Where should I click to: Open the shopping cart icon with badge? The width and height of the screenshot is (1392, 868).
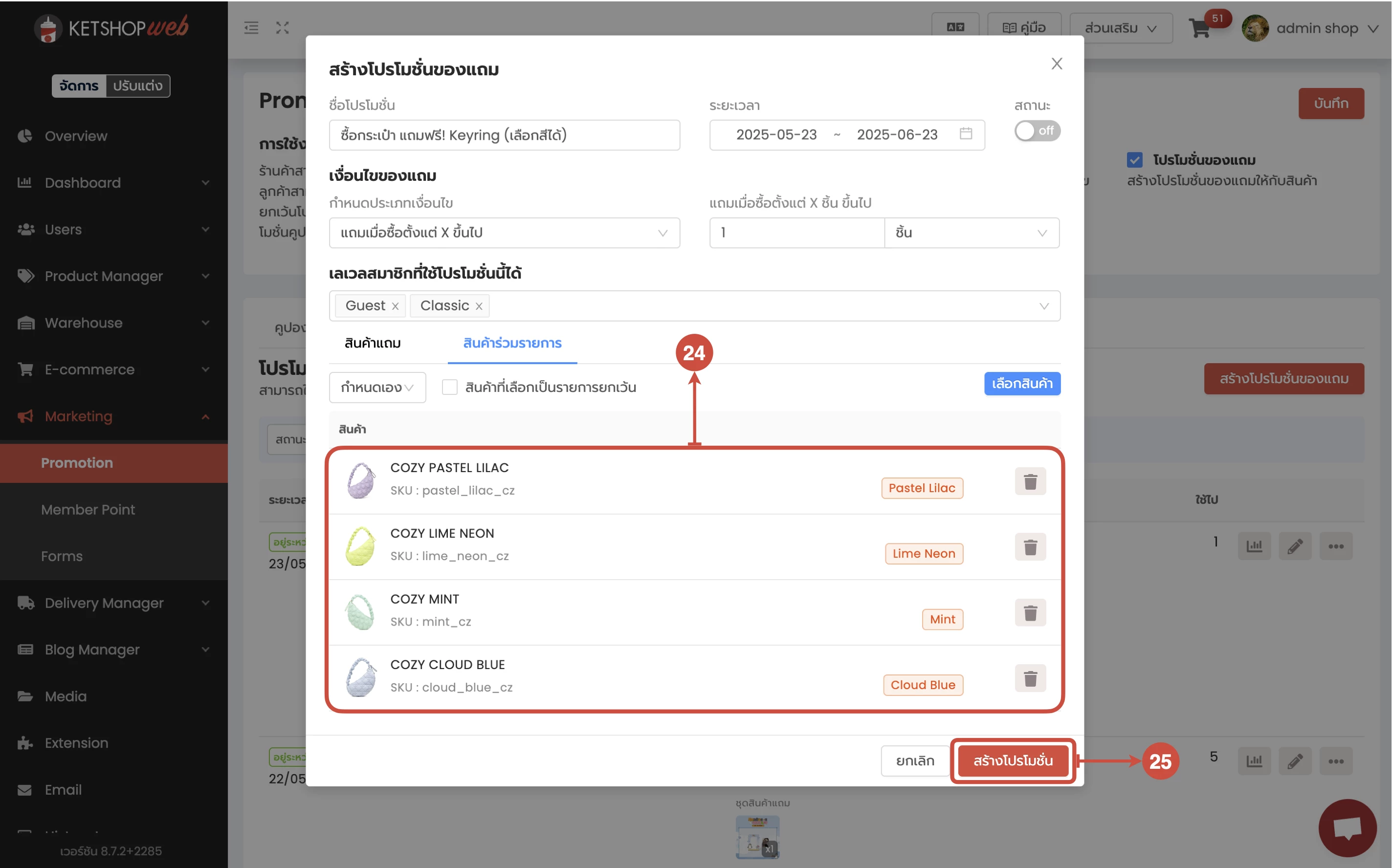[1200, 27]
